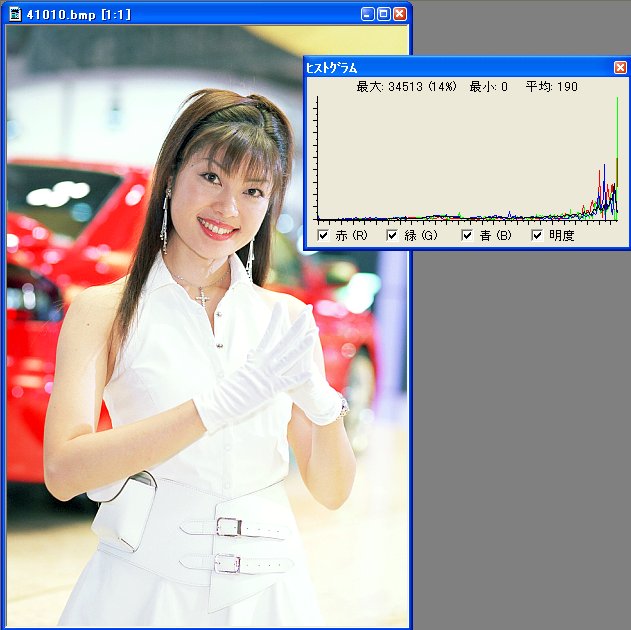631x630 pixels.
Task: Close the 41010.bmp image window
Action: click(x=400, y=14)
